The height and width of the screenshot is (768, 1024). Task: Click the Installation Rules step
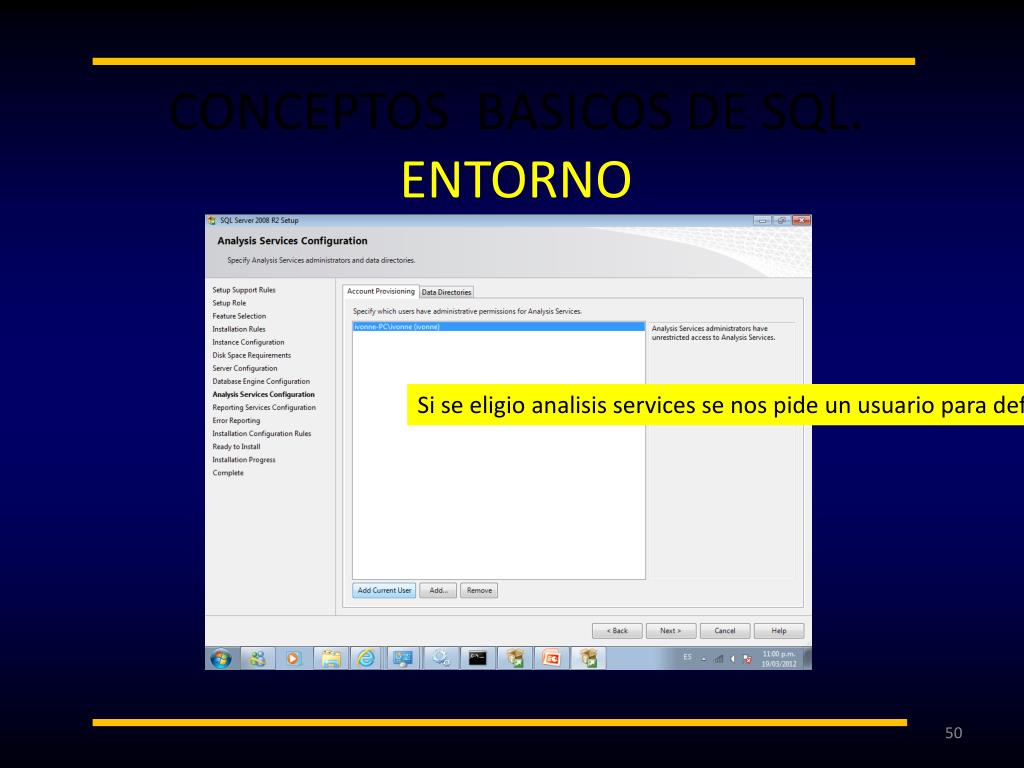pos(238,329)
